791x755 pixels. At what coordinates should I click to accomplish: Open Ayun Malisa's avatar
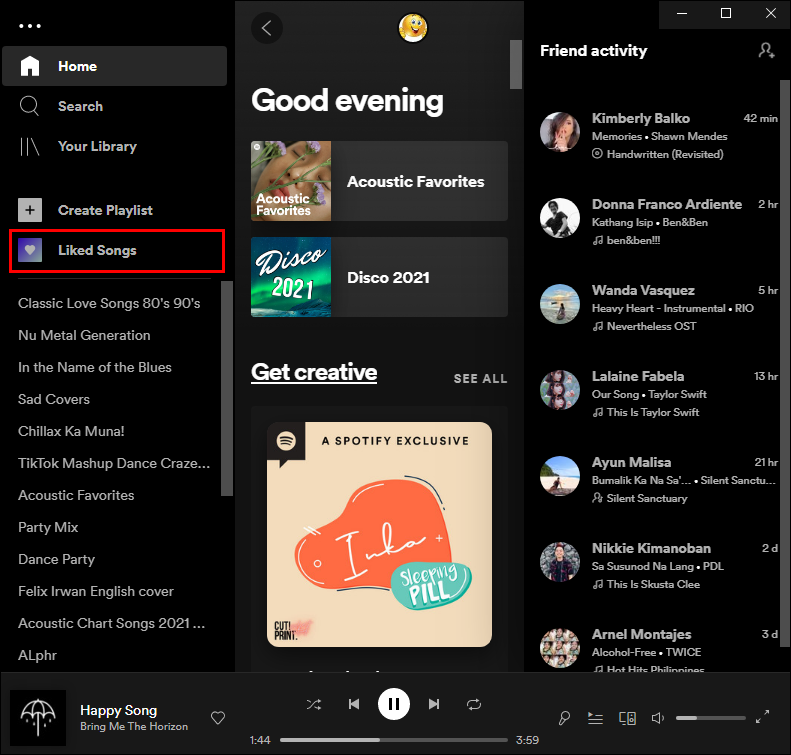click(560, 476)
